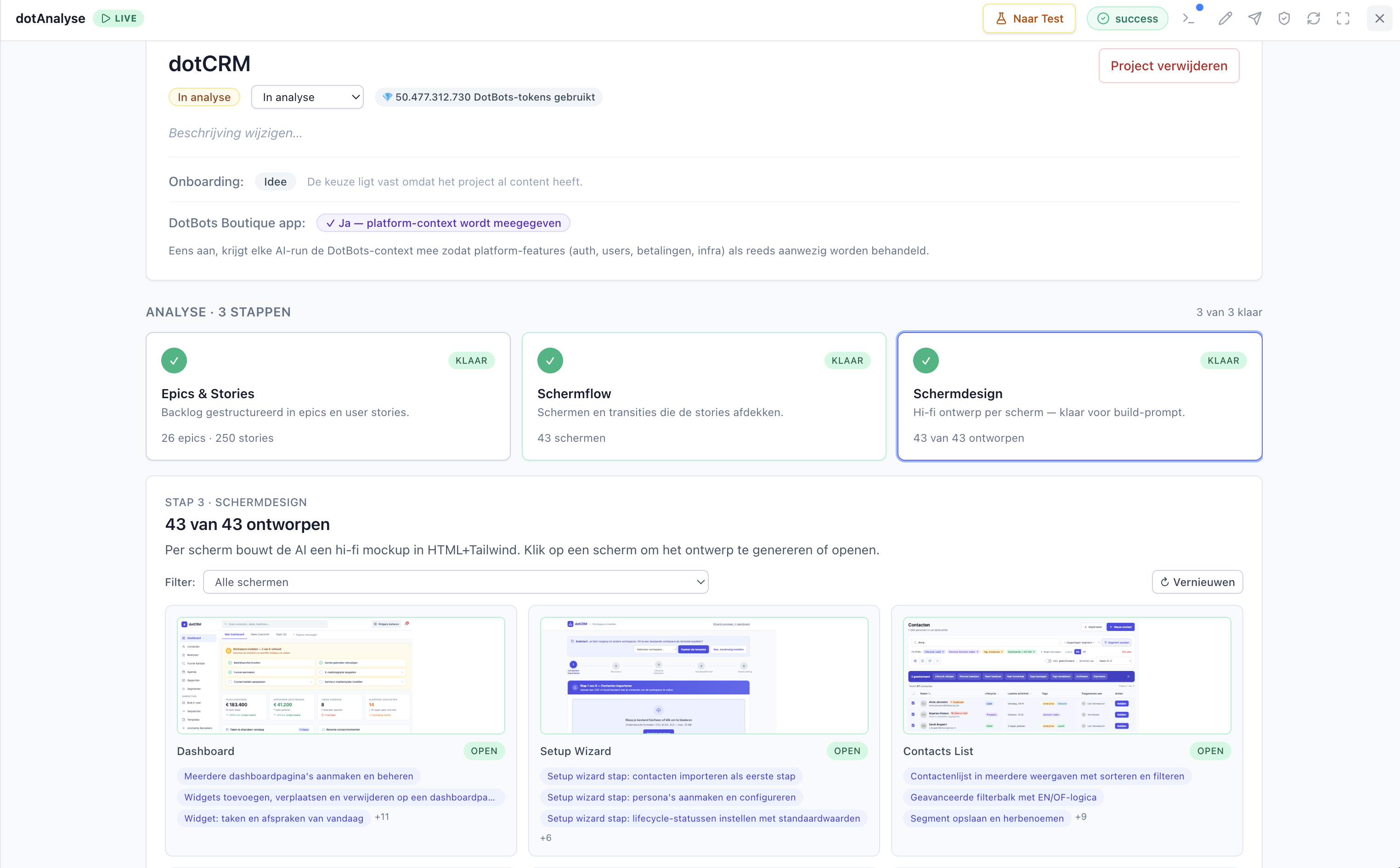Viewport: 1400px width, 868px height.
Task: Open the Alle schermen filter dropdown
Action: [x=456, y=582]
